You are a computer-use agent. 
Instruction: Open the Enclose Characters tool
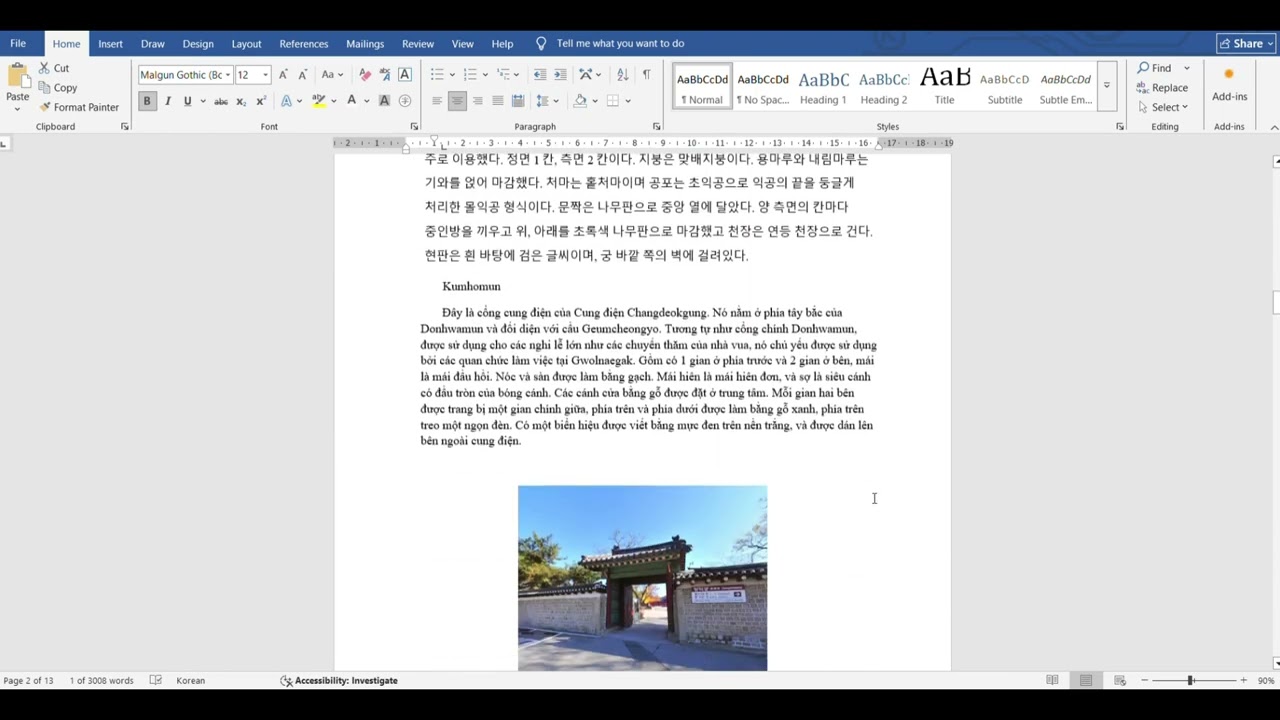(x=405, y=101)
